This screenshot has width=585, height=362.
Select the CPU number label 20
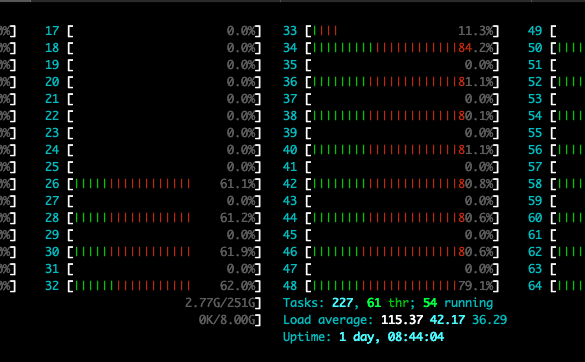(x=52, y=82)
